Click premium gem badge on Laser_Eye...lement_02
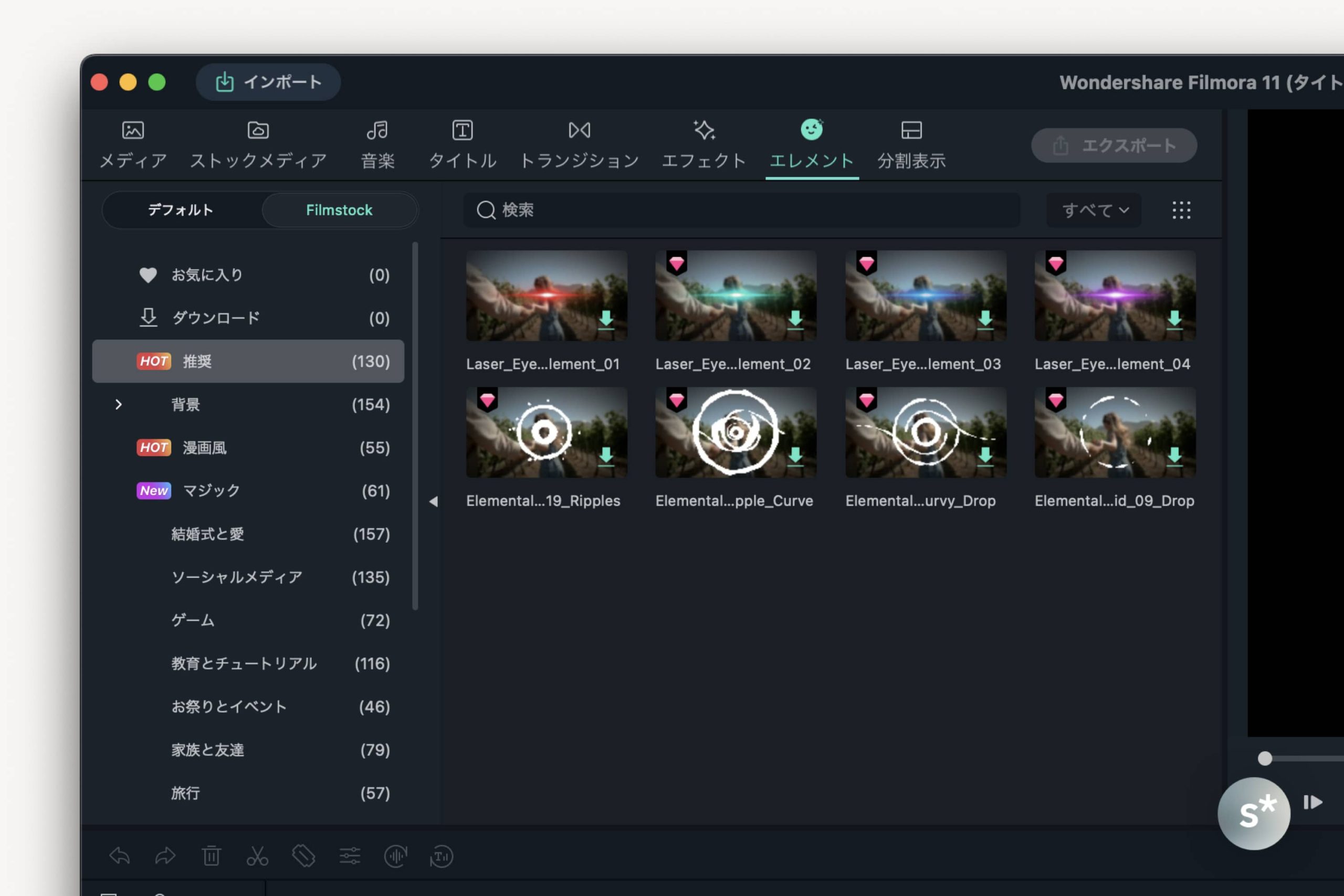The width and height of the screenshot is (1344, 896). pyautogui.click(x=677, y=263)
